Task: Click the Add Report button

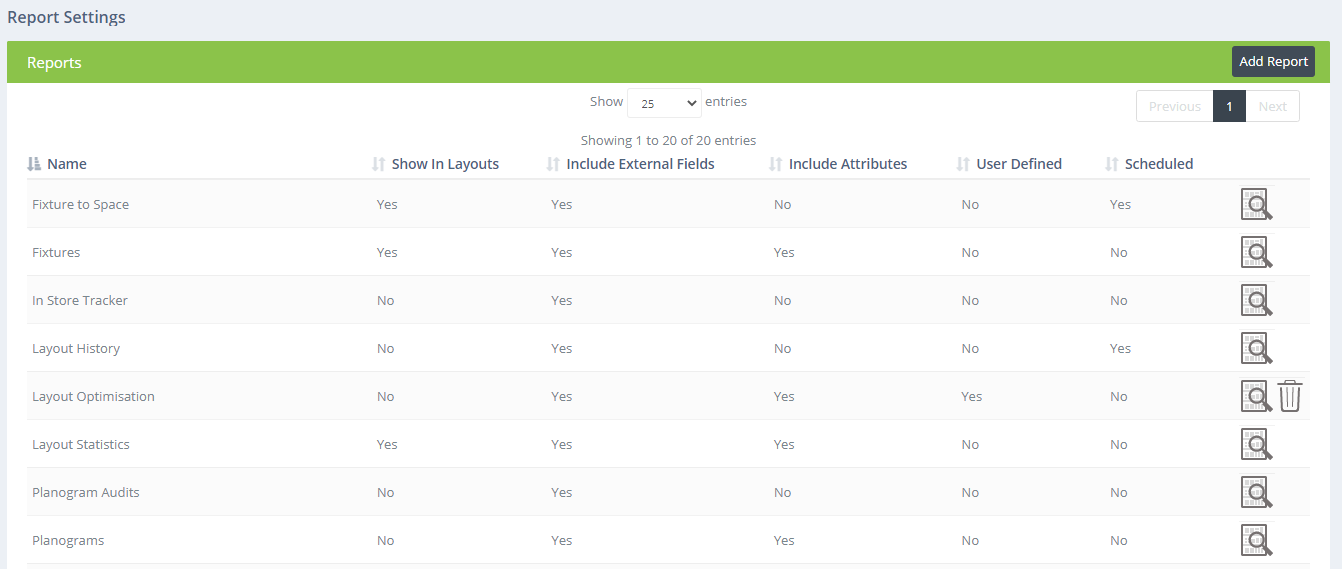Action: (1273, 62)
